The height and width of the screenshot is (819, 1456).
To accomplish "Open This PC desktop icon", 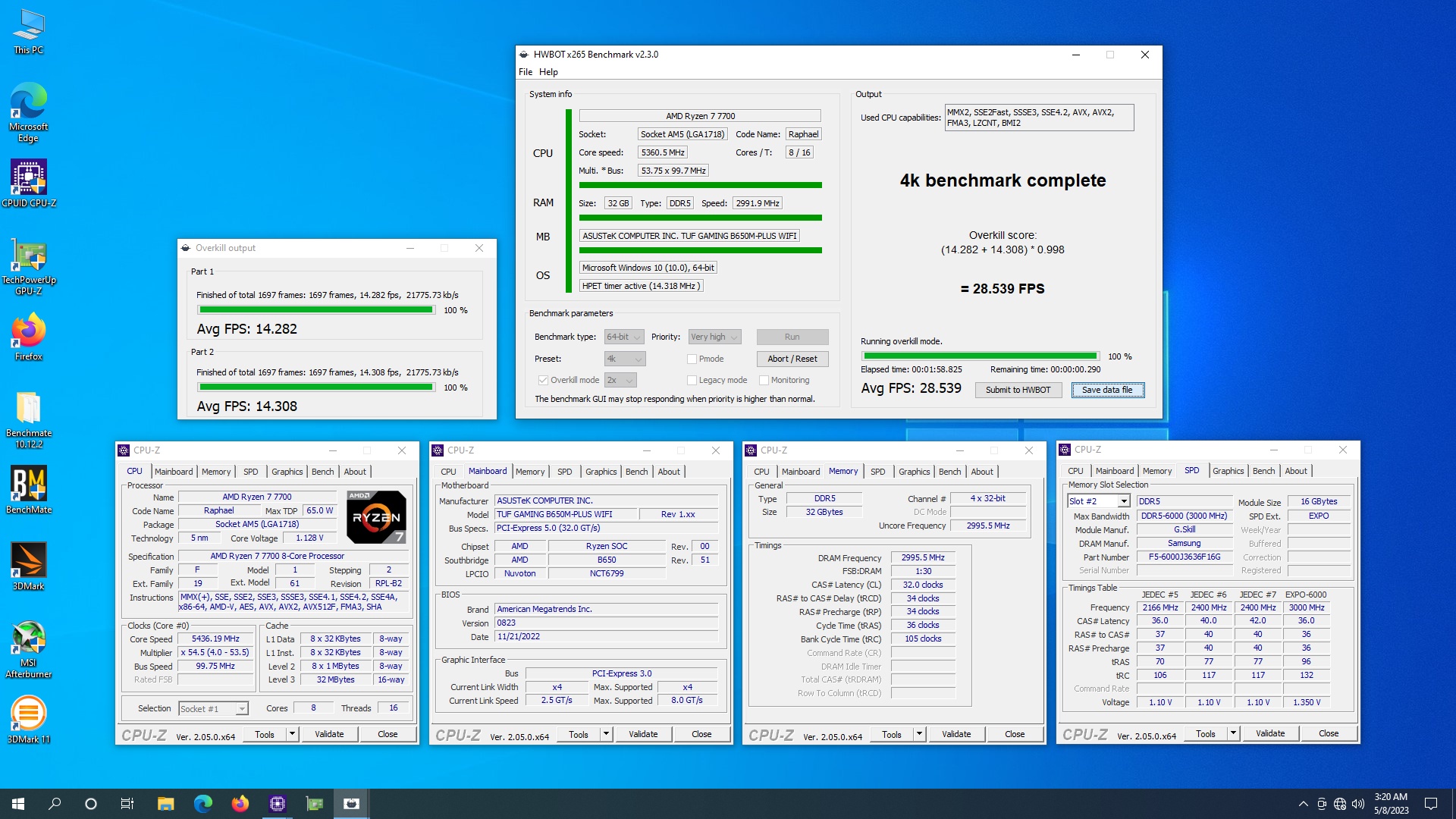I will click(x=29, y=32).
